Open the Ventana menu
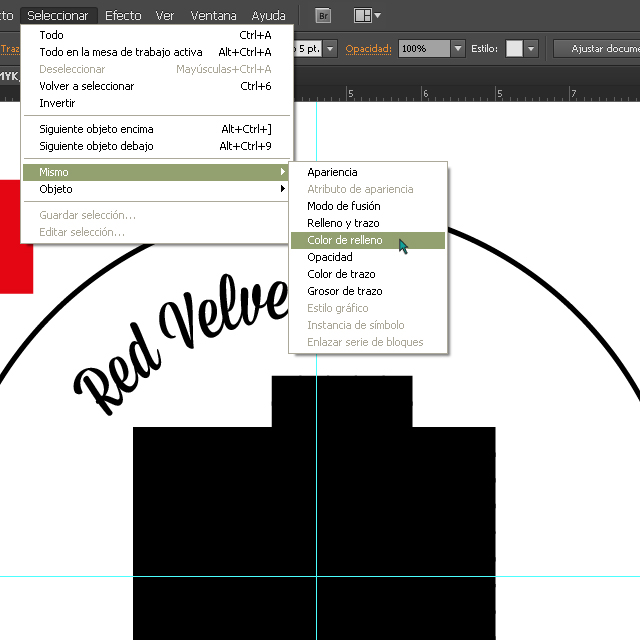Viewport: 640px width, 640px height. tap(213, 16)
